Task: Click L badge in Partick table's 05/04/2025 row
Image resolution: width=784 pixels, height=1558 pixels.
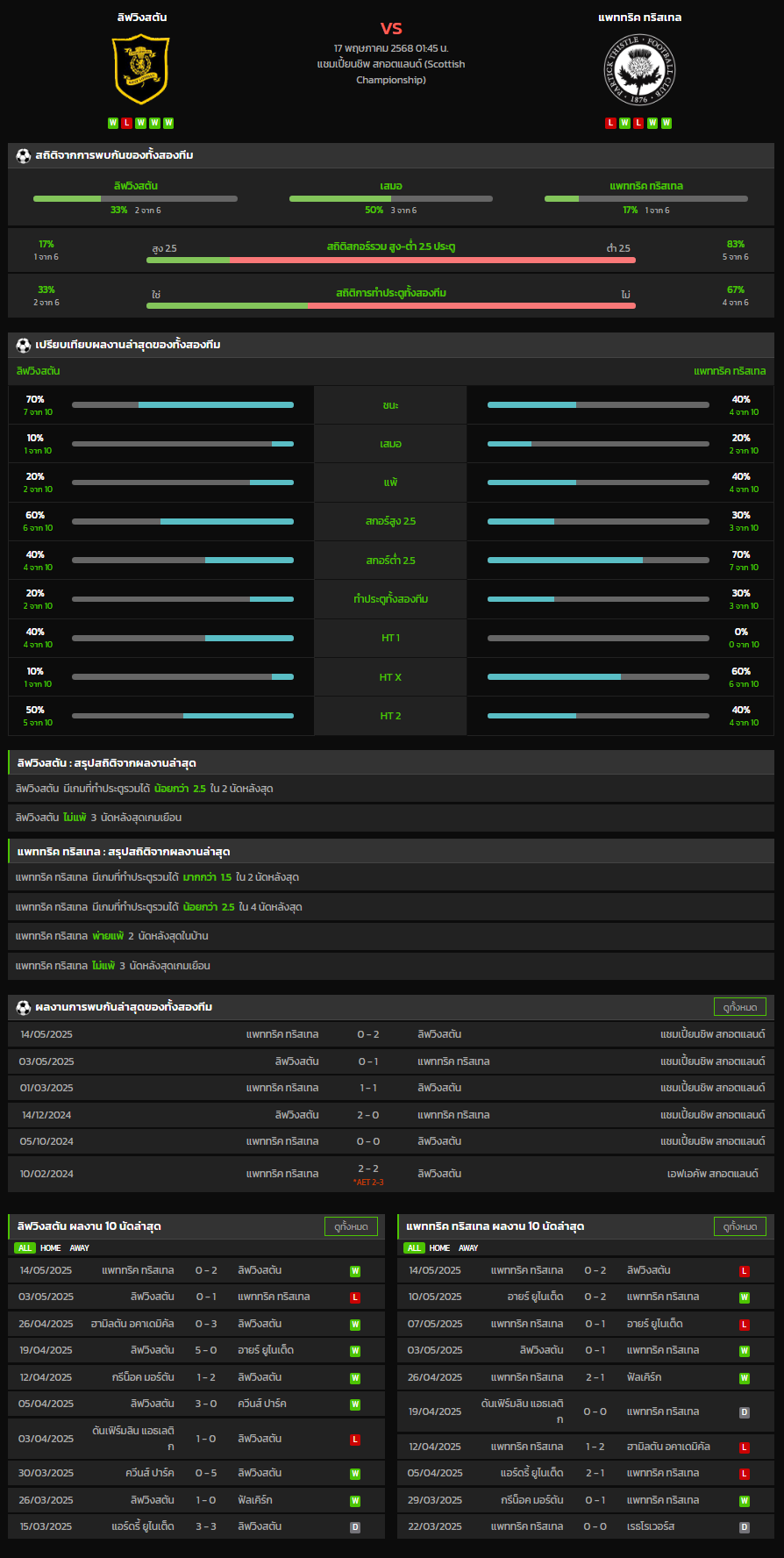Action: 745,1474
